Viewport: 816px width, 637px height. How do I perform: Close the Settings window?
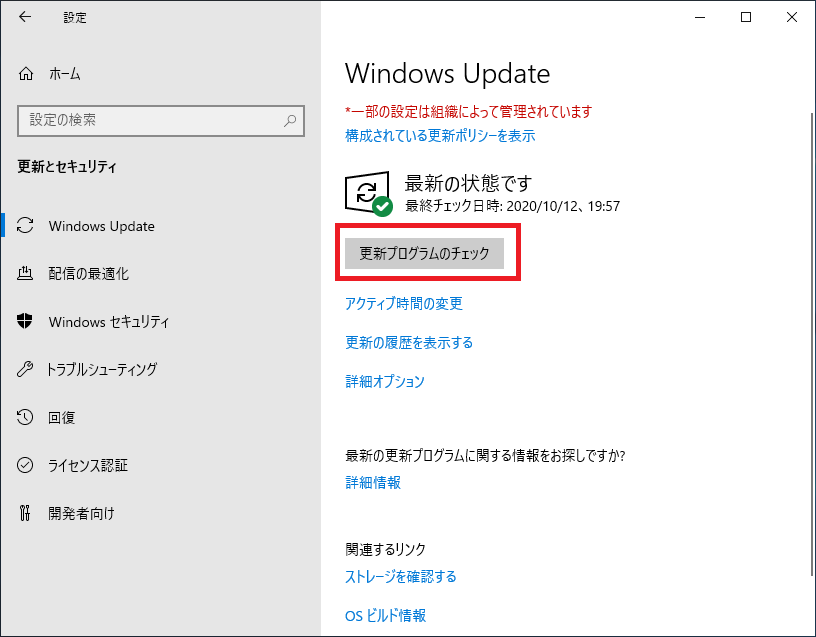[792, 17]
